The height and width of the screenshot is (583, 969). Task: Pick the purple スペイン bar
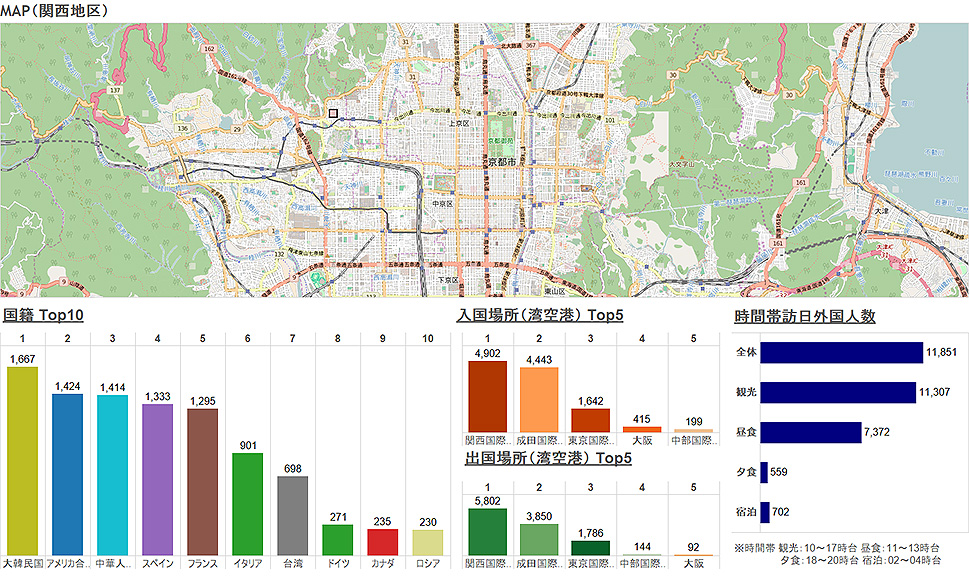(157, 479)
